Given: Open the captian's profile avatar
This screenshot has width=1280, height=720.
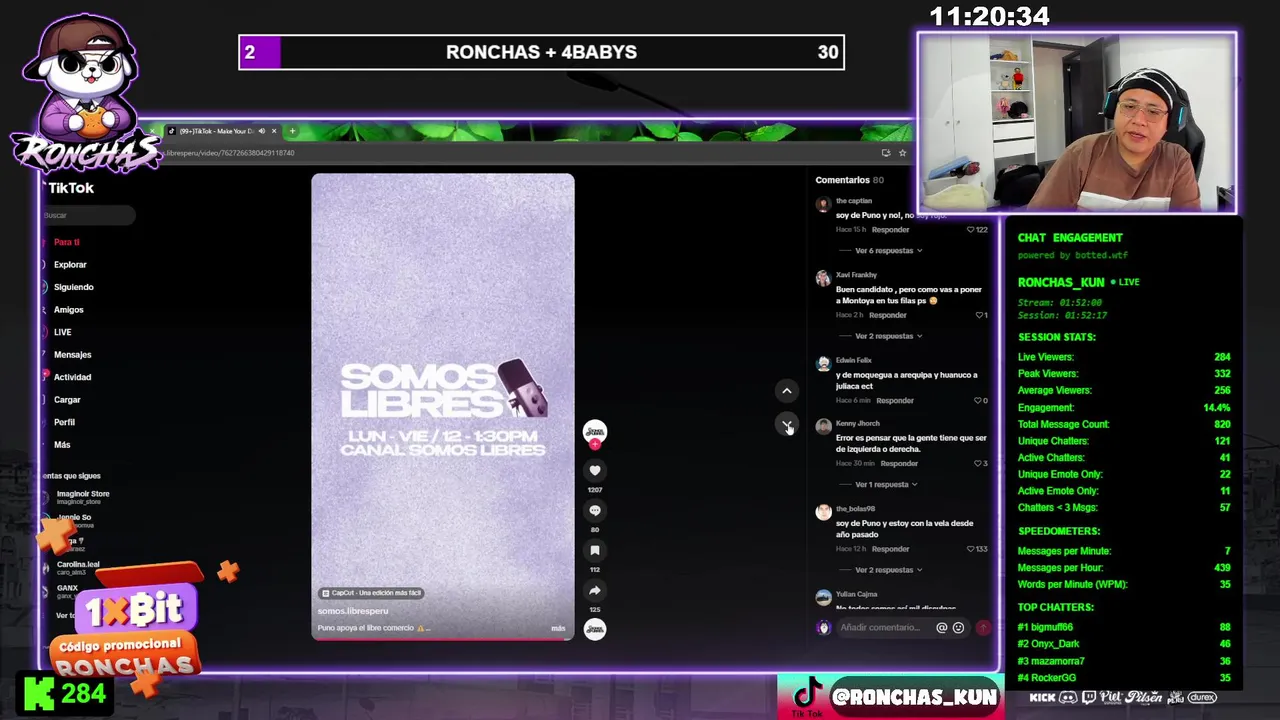Looking at the screenshot, I should (823, 204).
